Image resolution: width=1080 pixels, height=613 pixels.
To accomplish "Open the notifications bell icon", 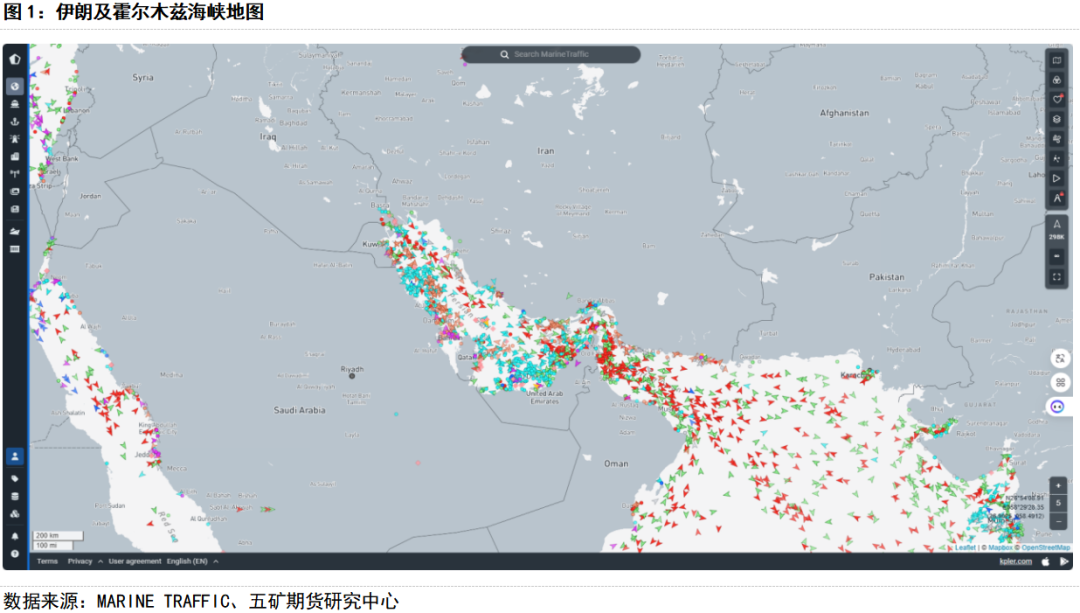I will point(14,536).
